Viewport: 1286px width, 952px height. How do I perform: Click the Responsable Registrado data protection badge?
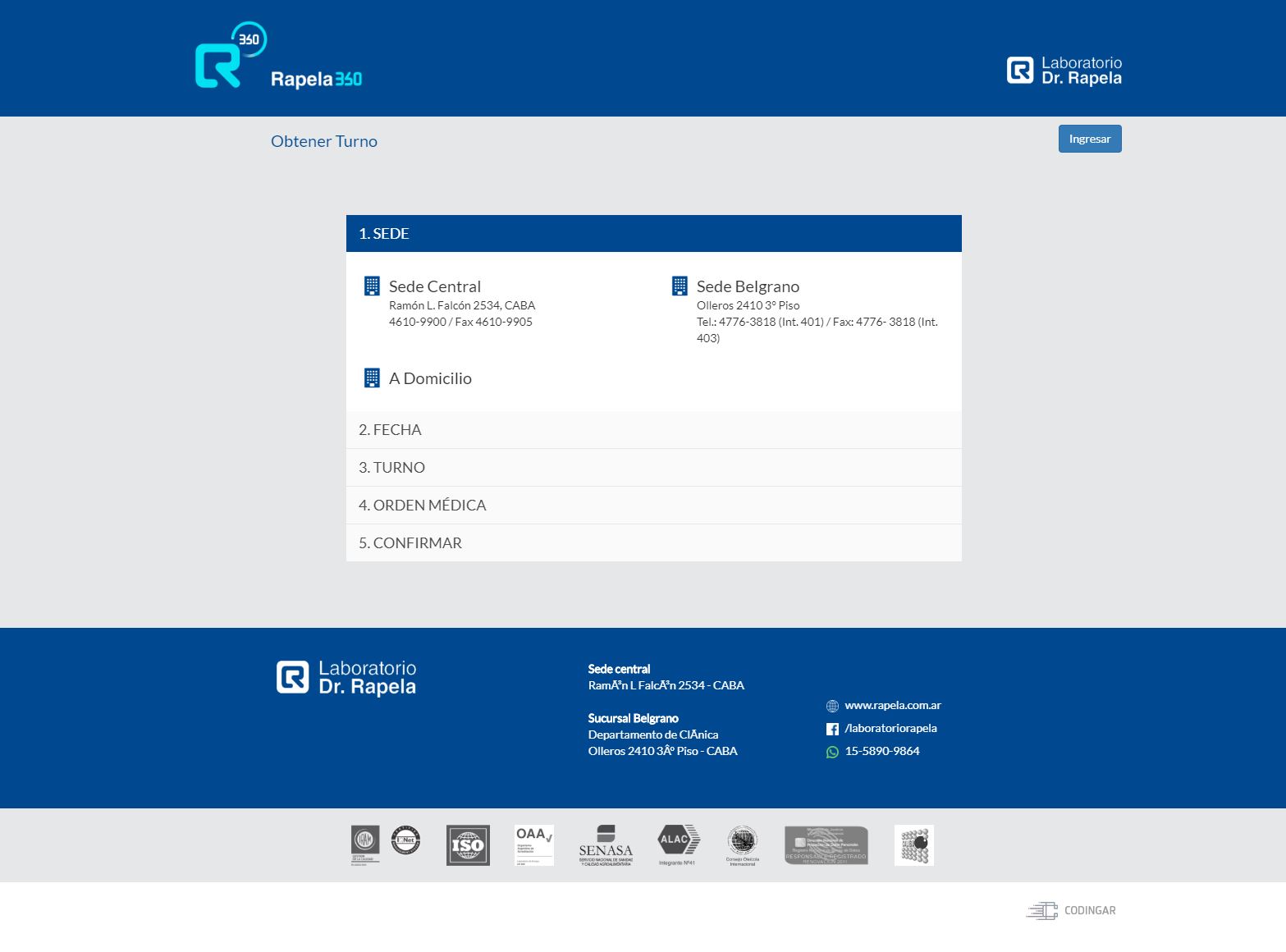pos(826,845)
